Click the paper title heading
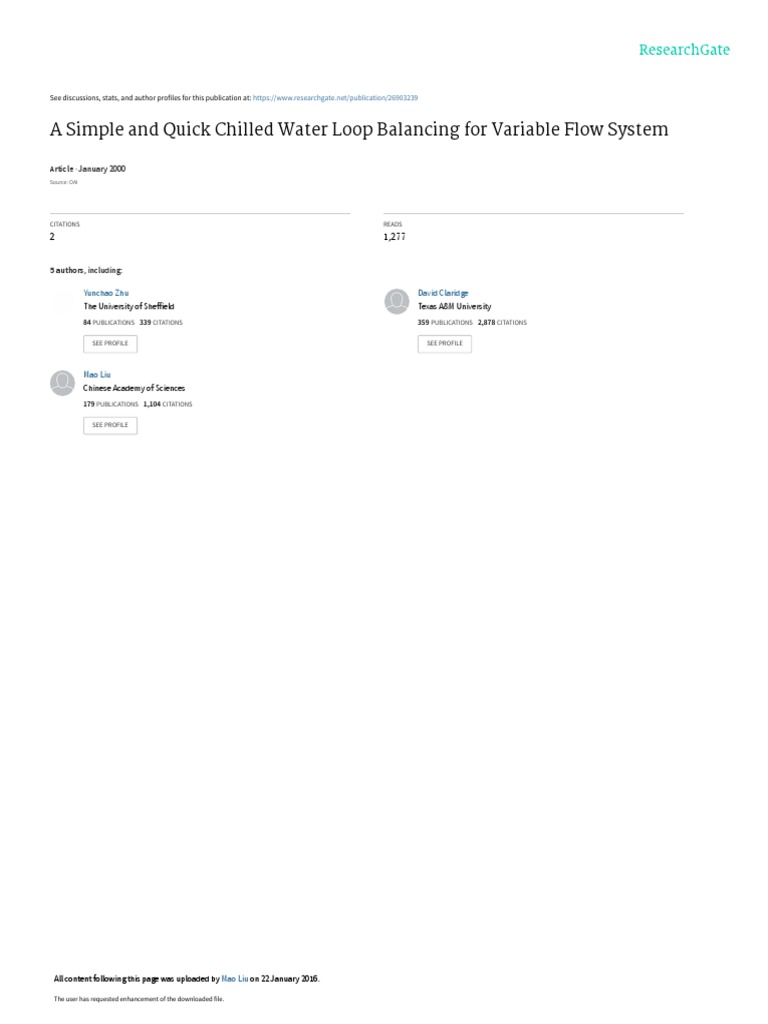 coord(359,129)
